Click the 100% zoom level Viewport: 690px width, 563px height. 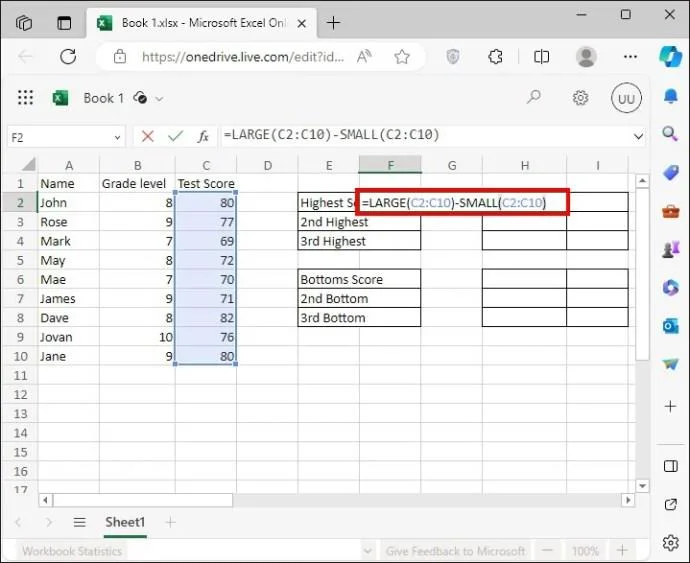click(x=585, y=551)
